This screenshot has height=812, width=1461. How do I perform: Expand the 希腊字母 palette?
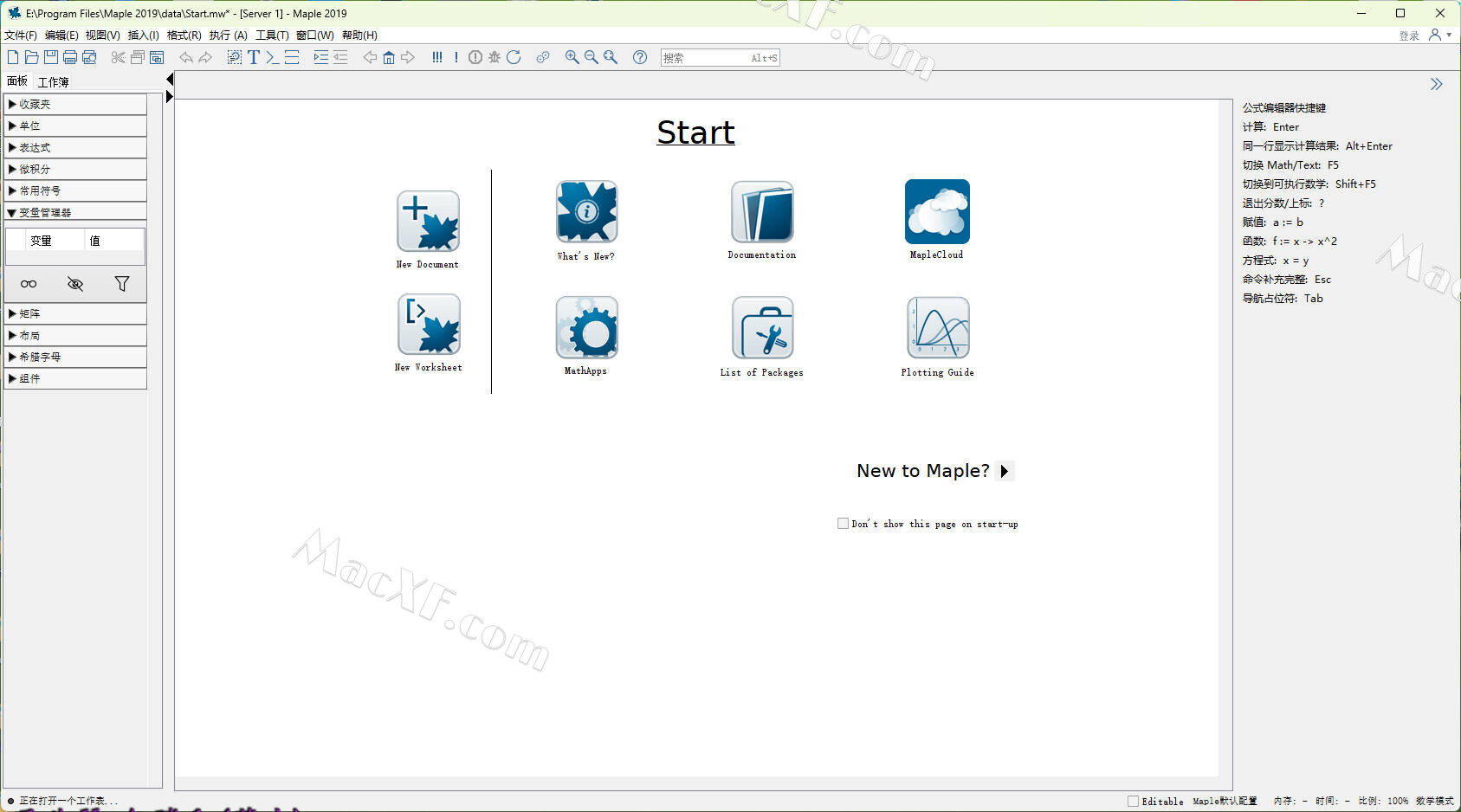coord(40,358)
